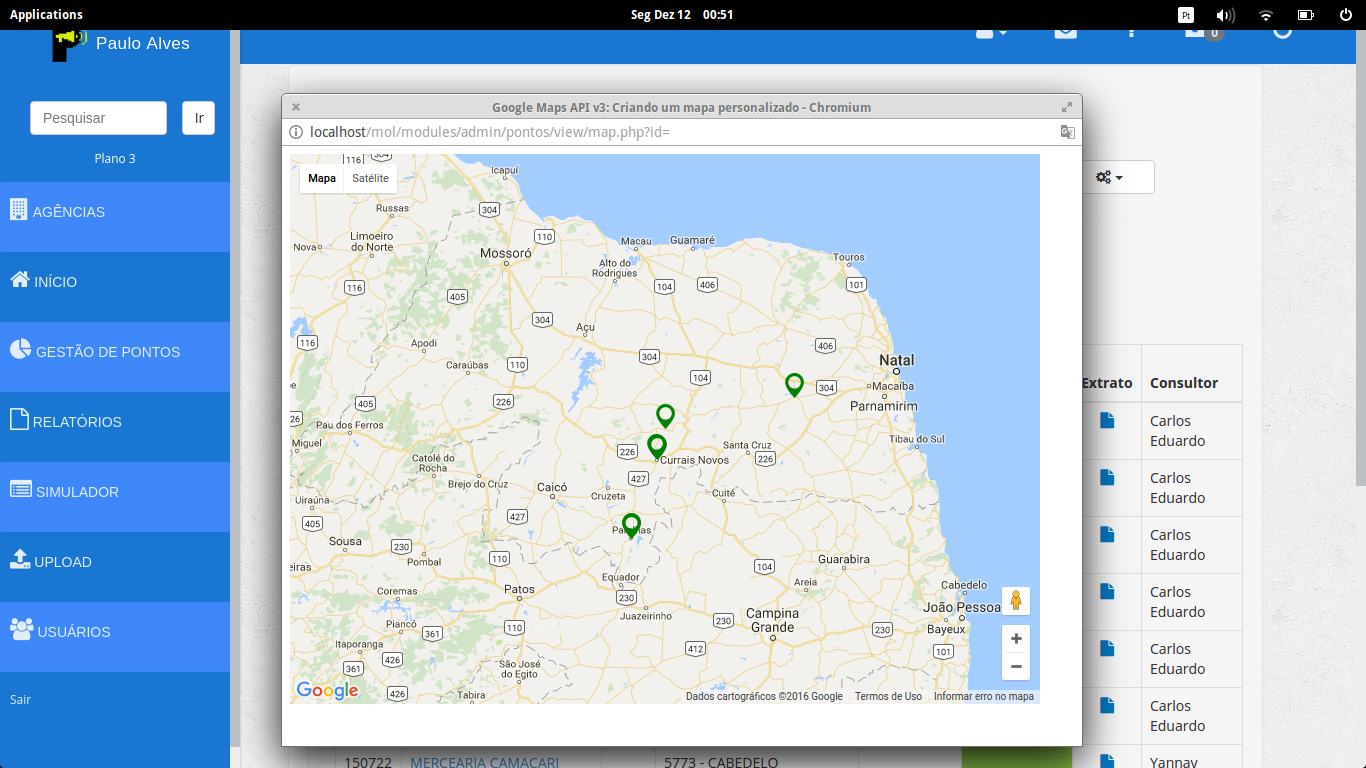Click Caicó label on the map

(552, 488)
